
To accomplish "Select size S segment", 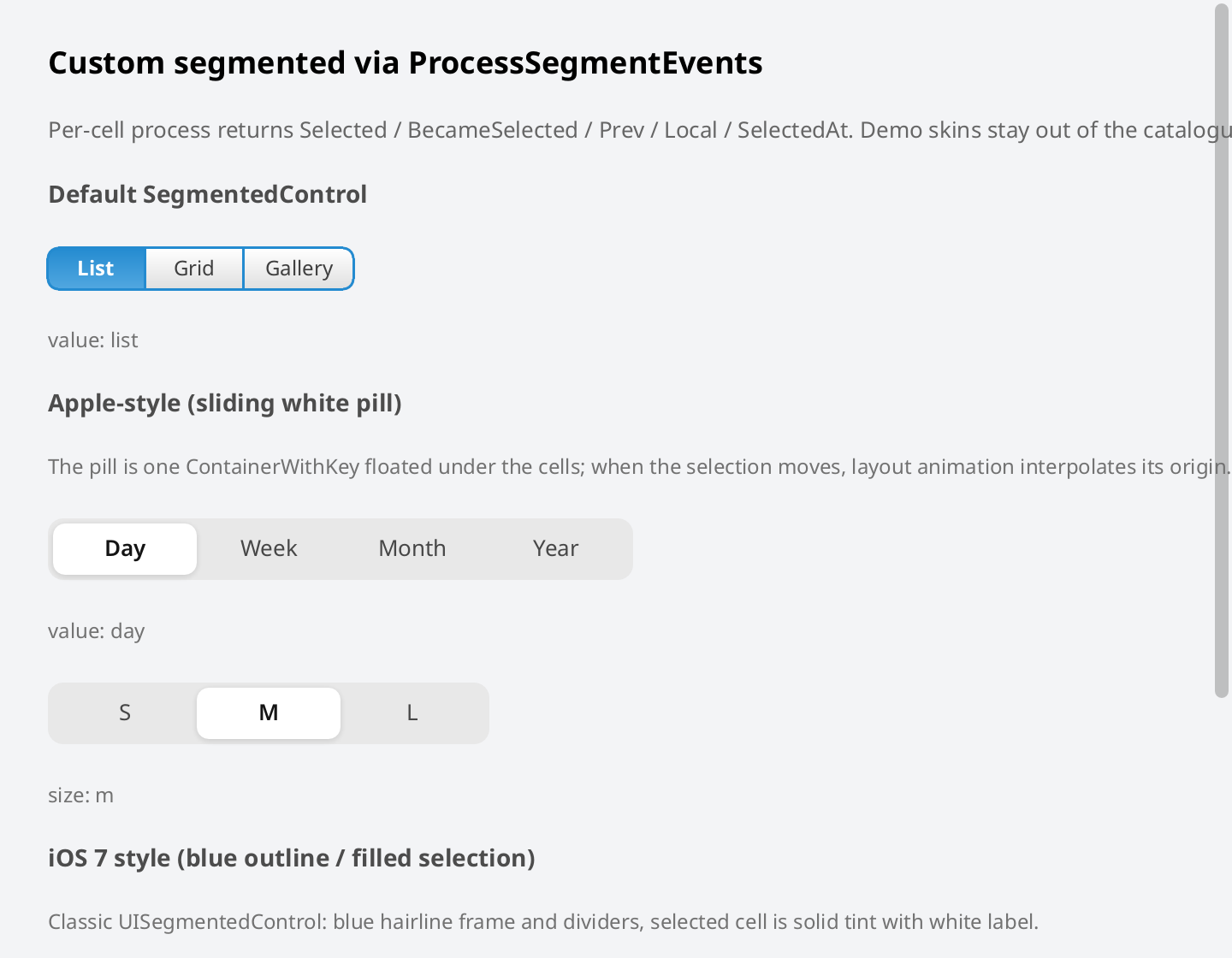I will [125, 713].
